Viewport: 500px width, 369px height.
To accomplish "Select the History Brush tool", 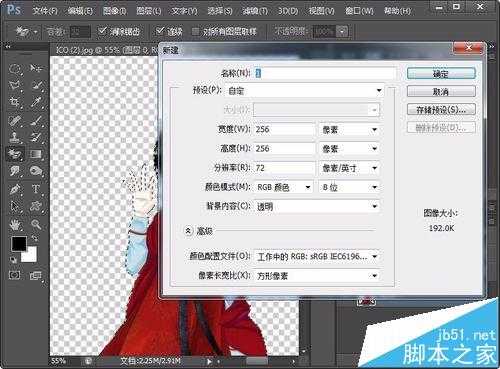I will tap(36, 137).
